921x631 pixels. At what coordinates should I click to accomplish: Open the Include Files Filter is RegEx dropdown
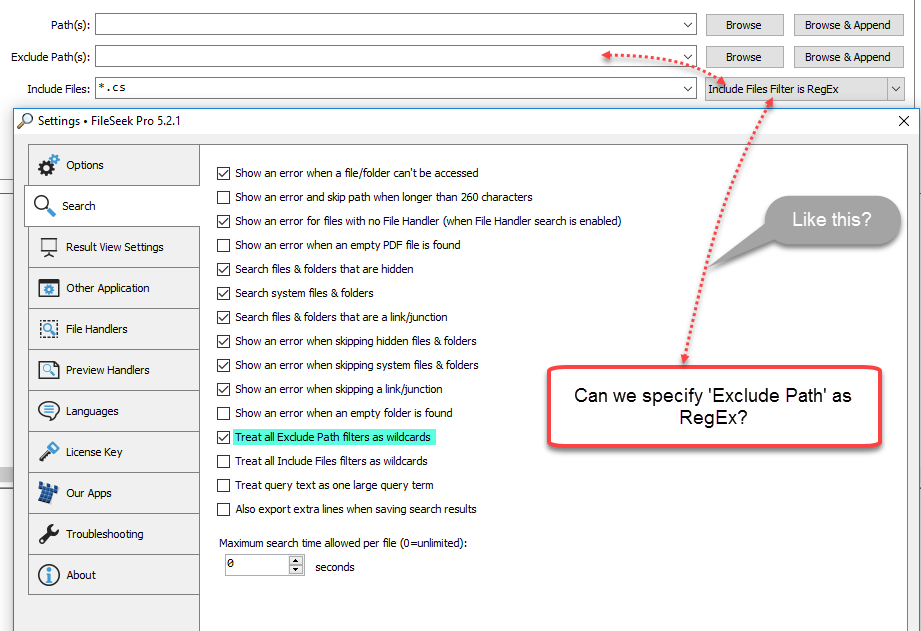pos(894,89)
